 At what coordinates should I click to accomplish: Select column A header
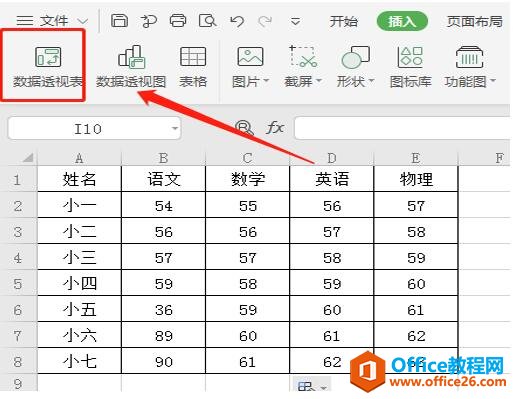point(79,158)
